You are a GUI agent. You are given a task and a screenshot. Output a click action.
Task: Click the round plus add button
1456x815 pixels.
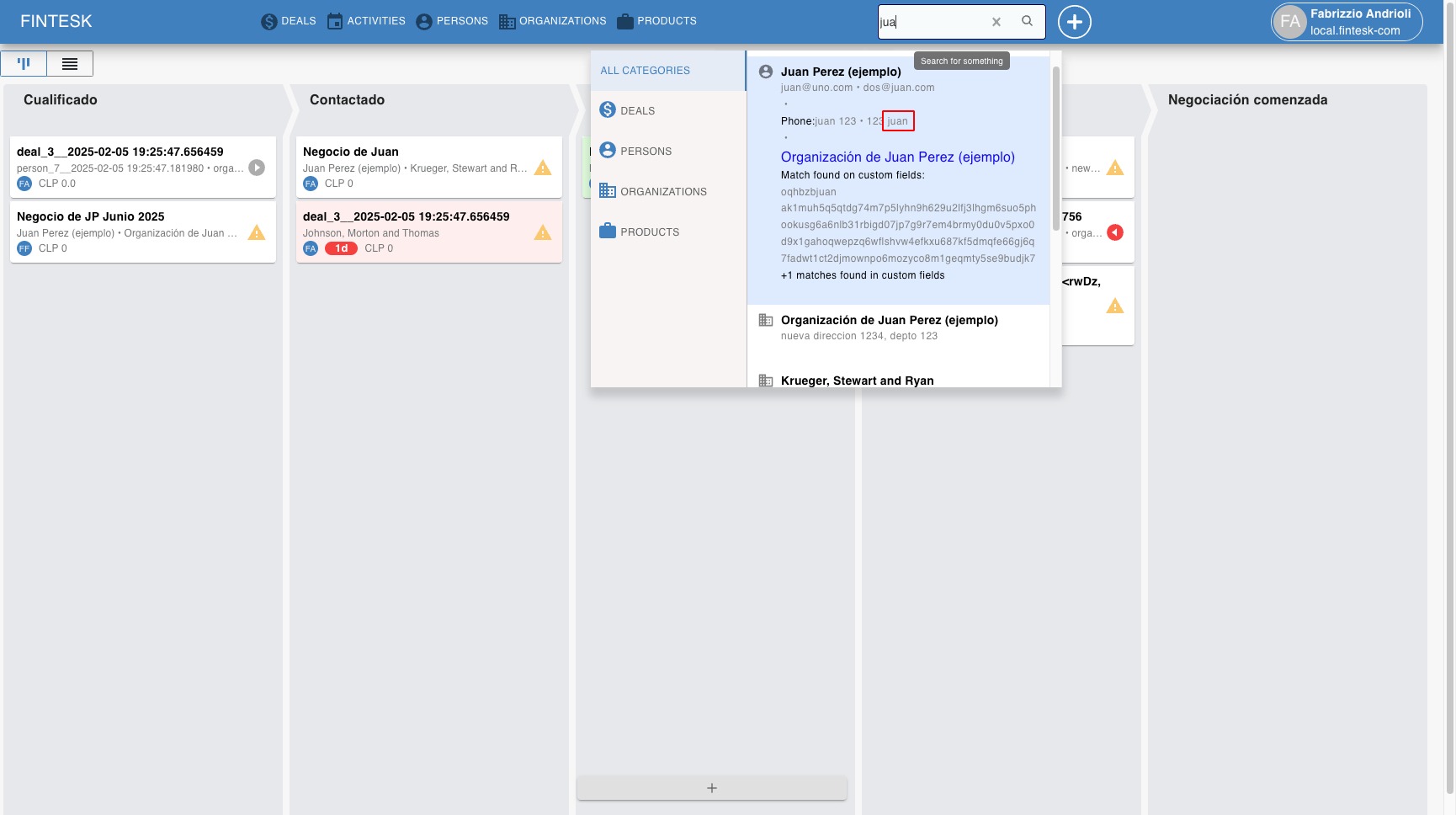point(1075,22)
